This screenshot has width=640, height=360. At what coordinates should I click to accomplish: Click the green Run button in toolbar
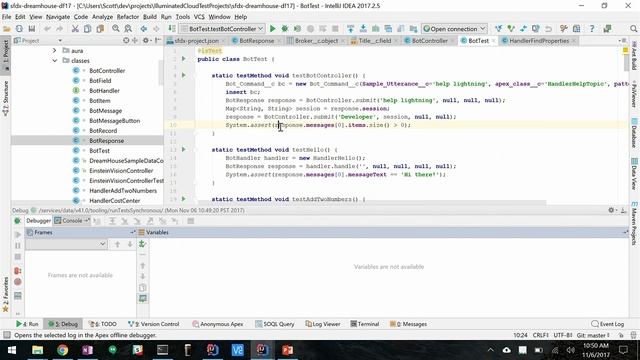pos(273,29)
